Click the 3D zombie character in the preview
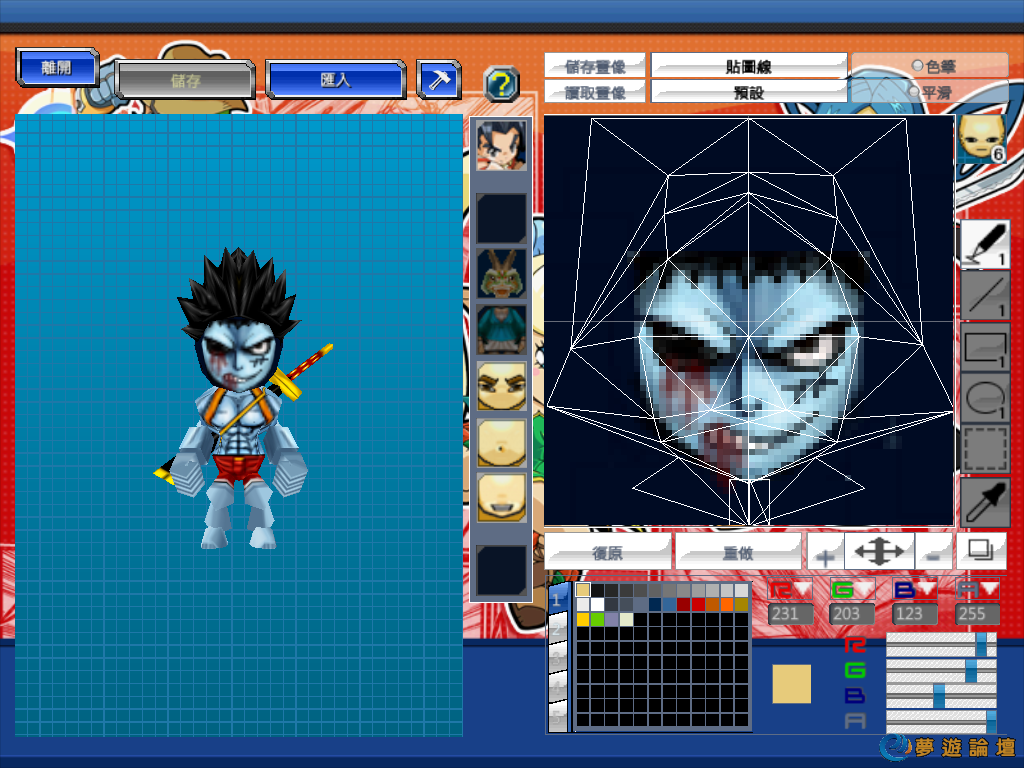Viewport: 1024px width, 768px height. click(241, 400)
